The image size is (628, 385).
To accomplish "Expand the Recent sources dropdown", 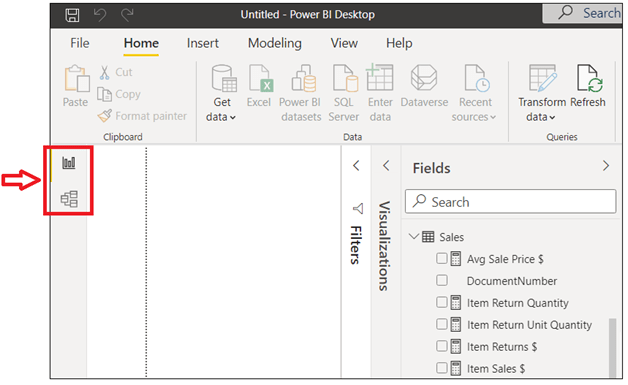I will click(x=475, y=93).
